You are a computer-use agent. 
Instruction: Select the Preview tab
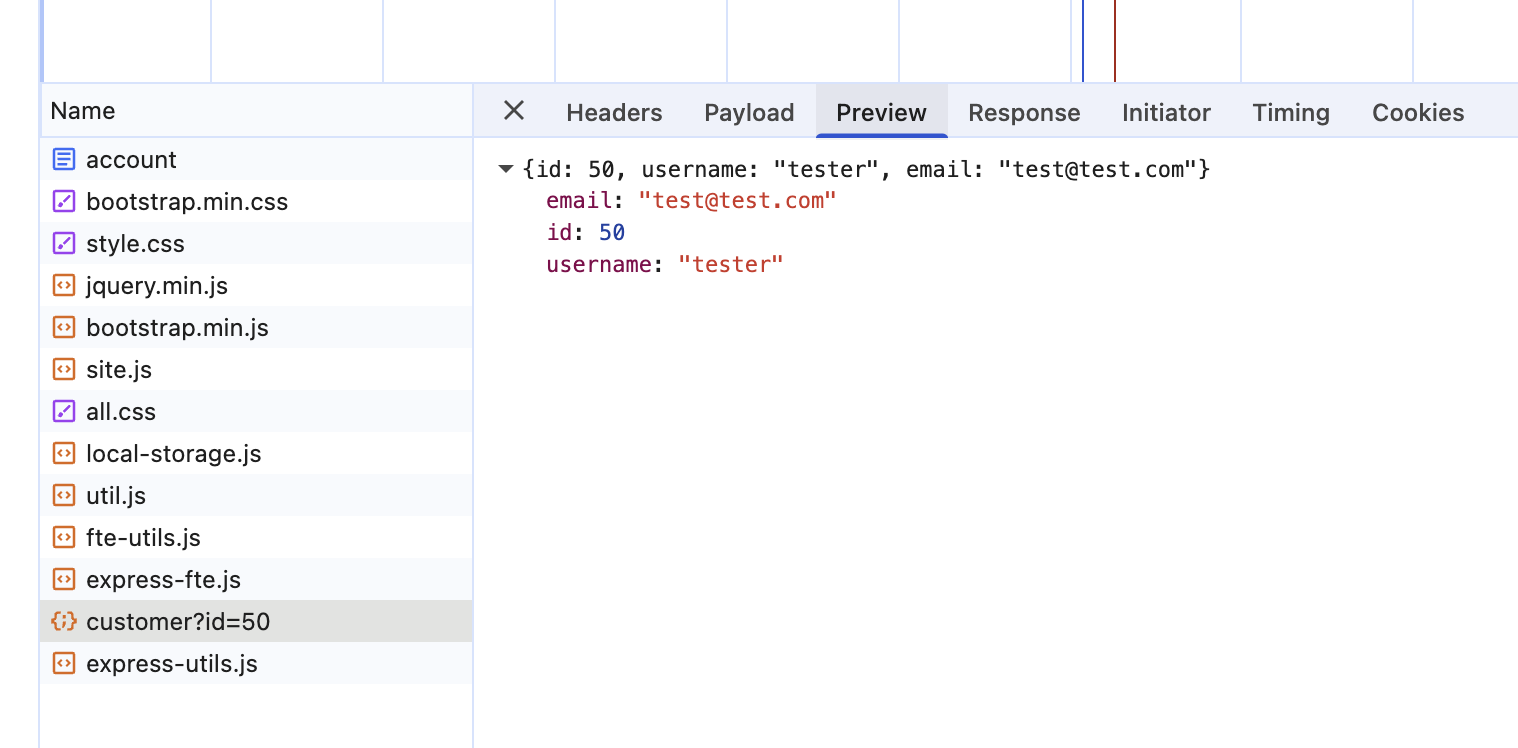(x=881, y=112)
